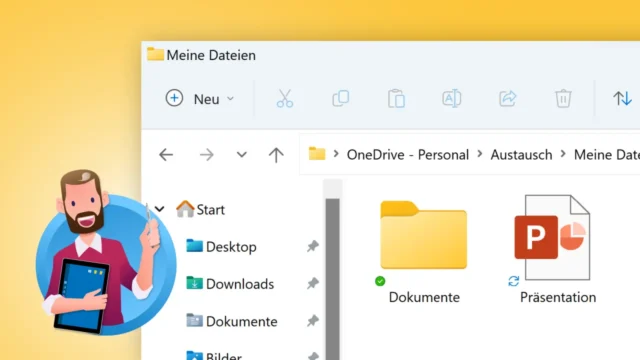Open recent locations chevron dropdown

[x=242, y=155]
